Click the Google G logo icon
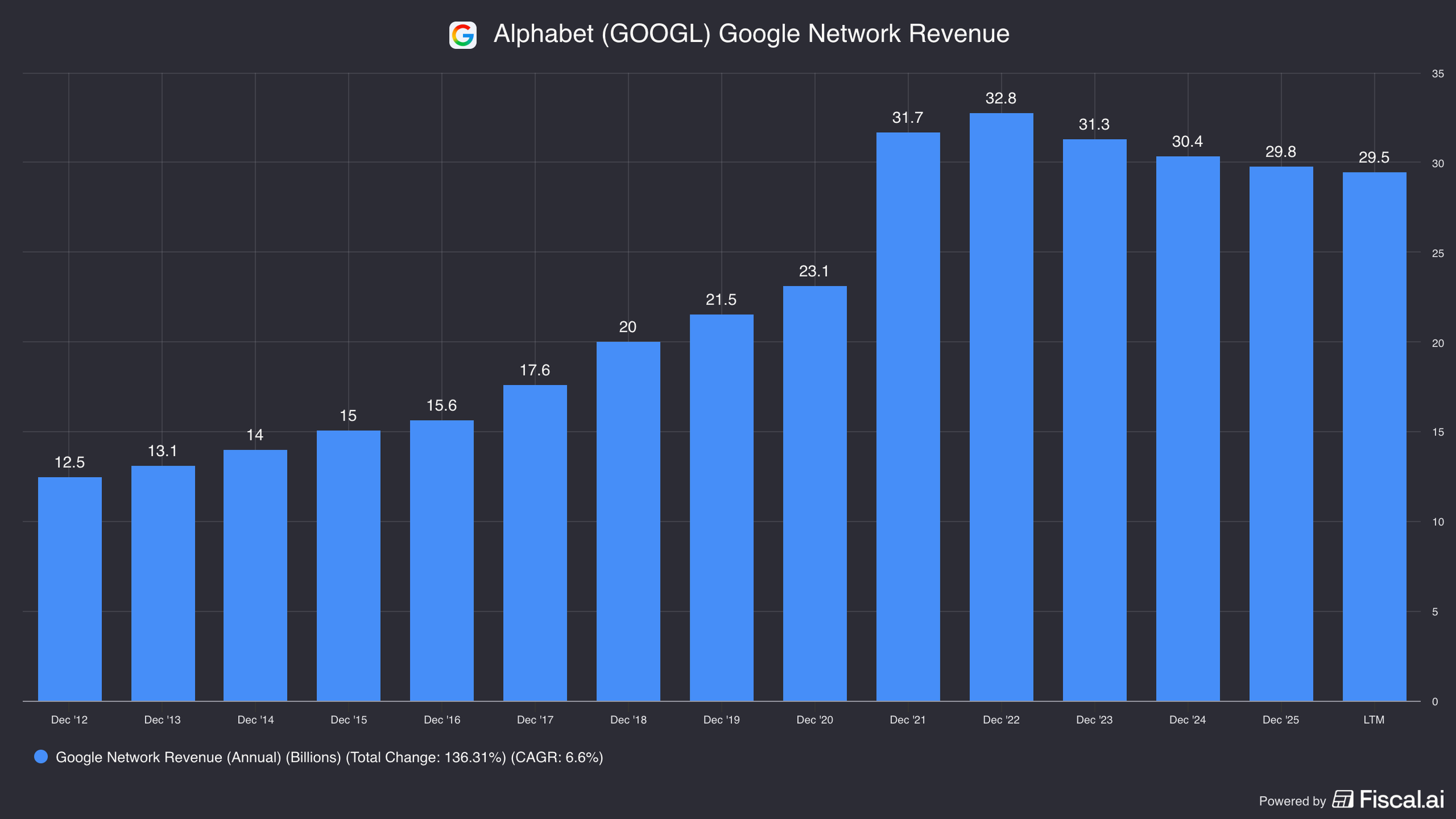 pyautogui.click(x=462, y=35)
